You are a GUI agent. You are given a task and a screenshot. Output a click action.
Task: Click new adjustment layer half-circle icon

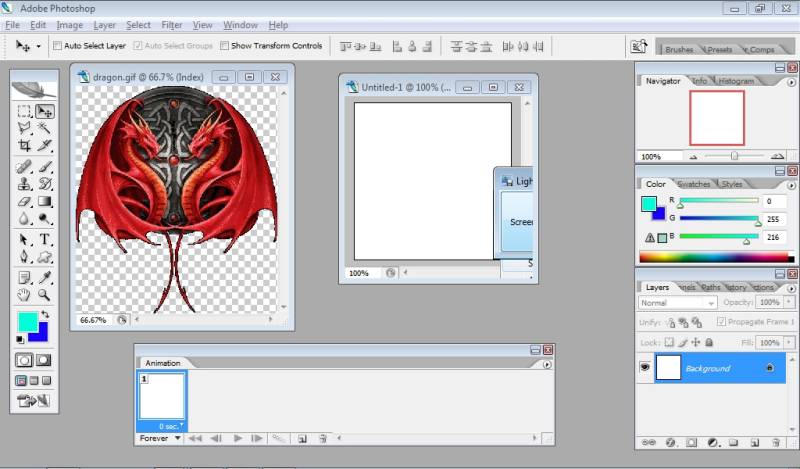coord(713,442)
